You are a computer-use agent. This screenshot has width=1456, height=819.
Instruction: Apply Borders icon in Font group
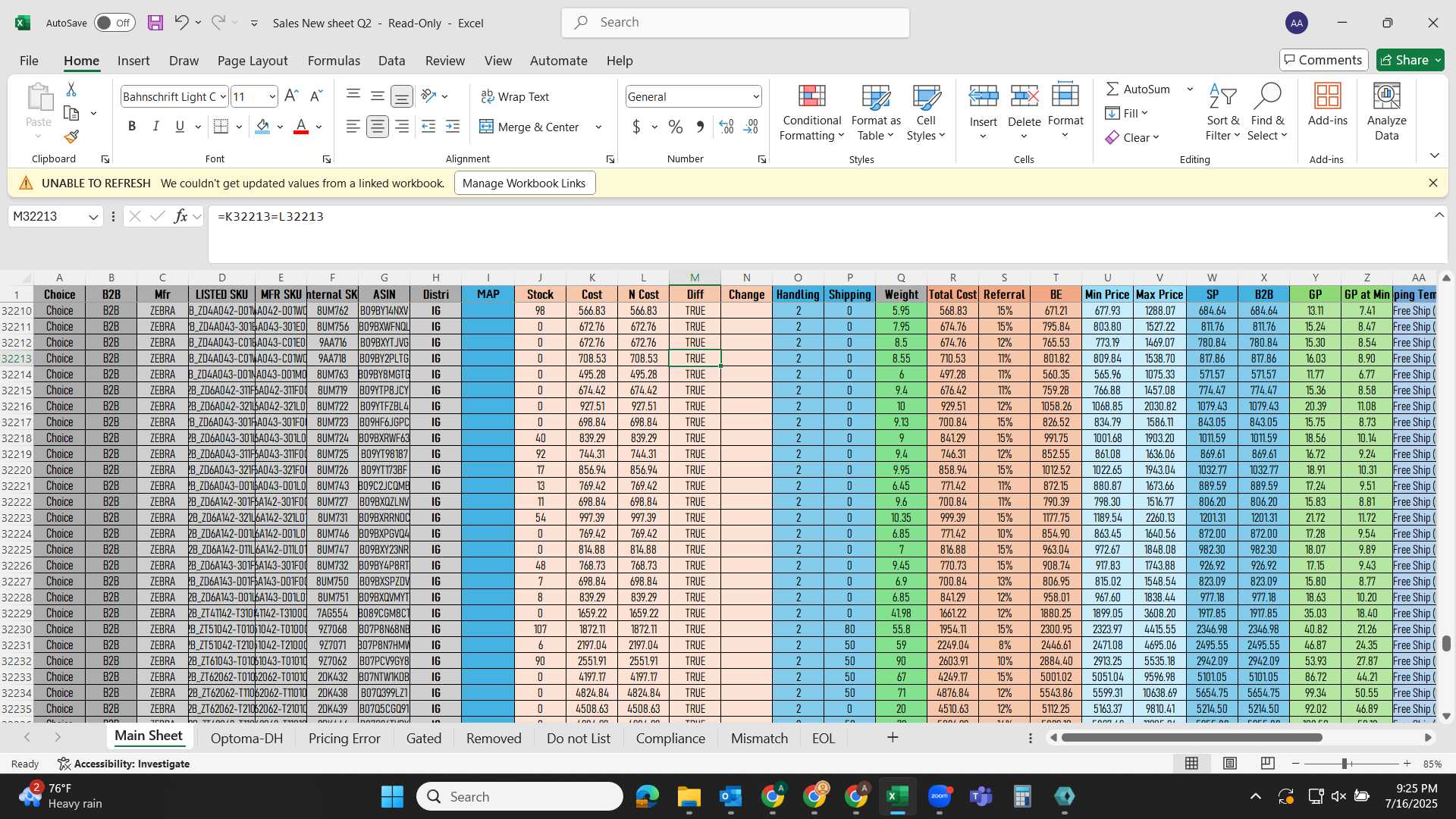click(221, 127)
